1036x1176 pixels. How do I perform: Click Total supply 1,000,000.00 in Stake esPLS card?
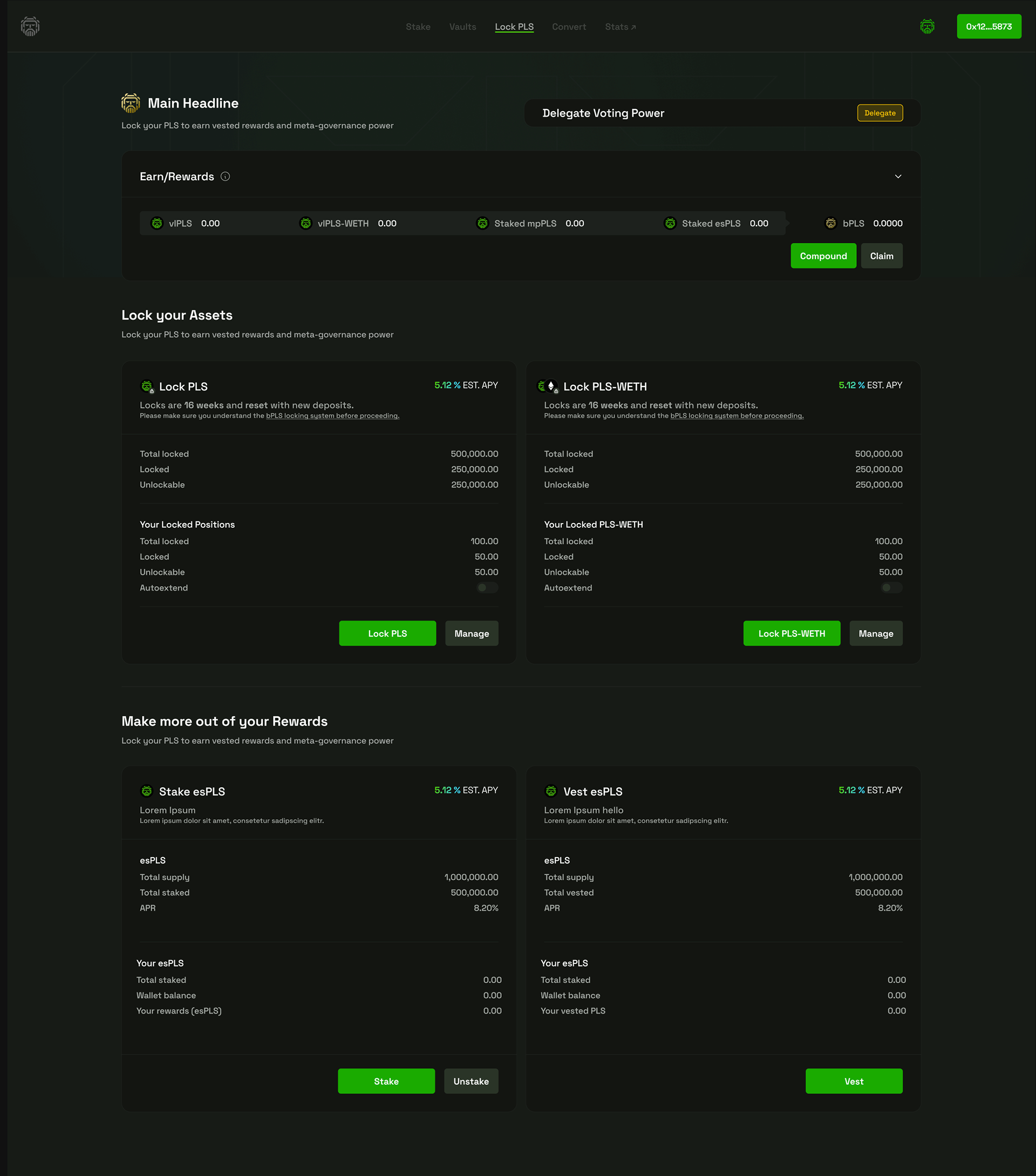[319, 878]
